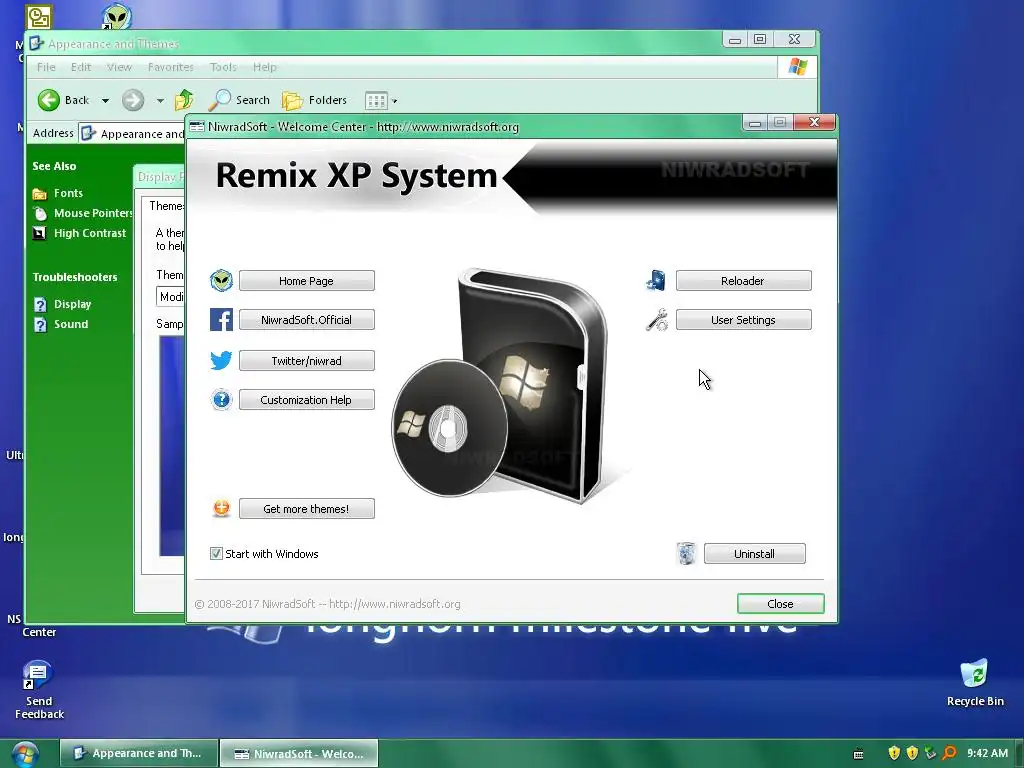Screen dimensions: 1024x768
Task: Open the Sound troubleshooter link
Action: click(71, 324)
